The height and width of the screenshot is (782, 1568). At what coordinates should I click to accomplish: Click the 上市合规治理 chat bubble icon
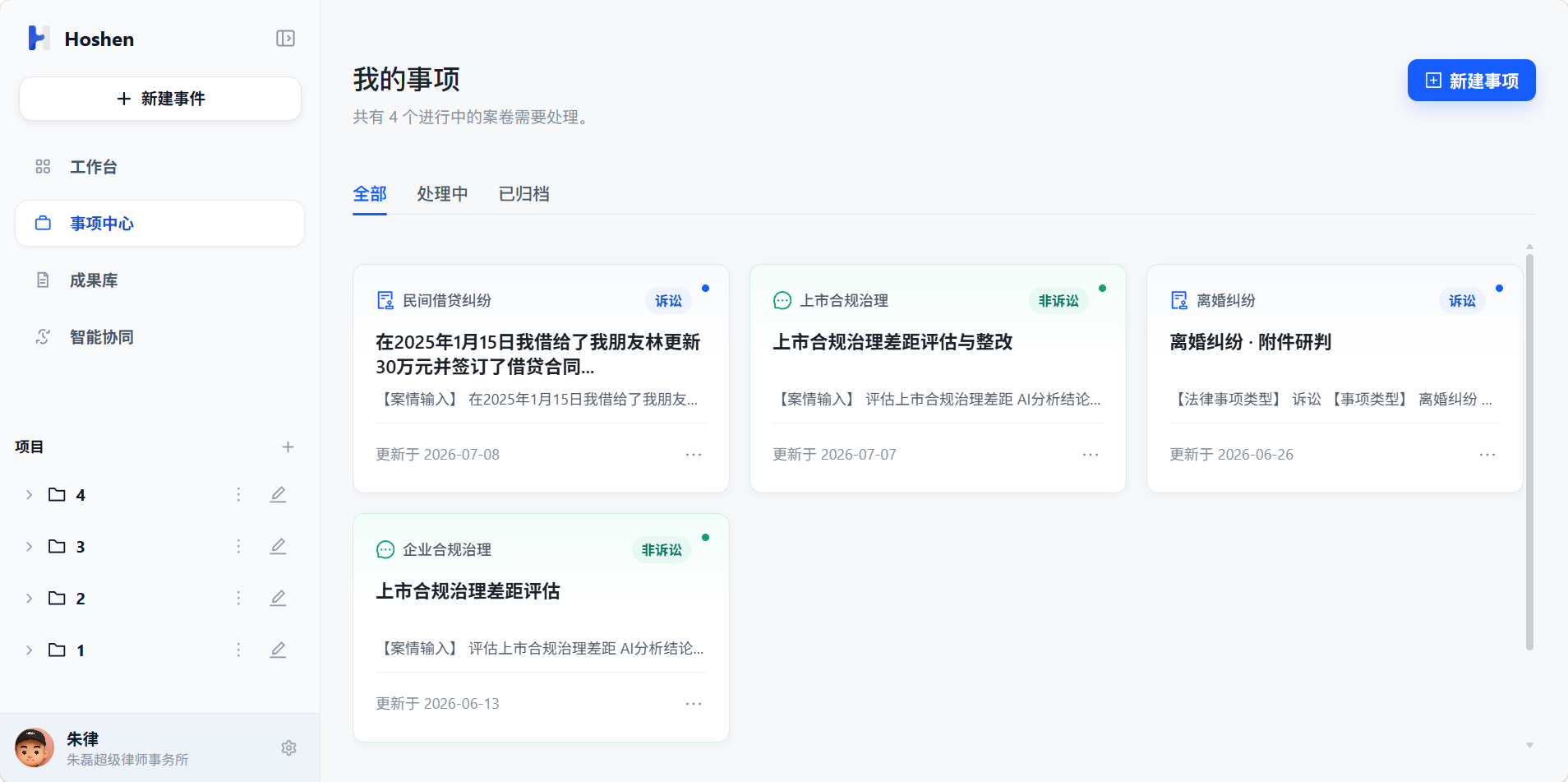click(782, 301)
